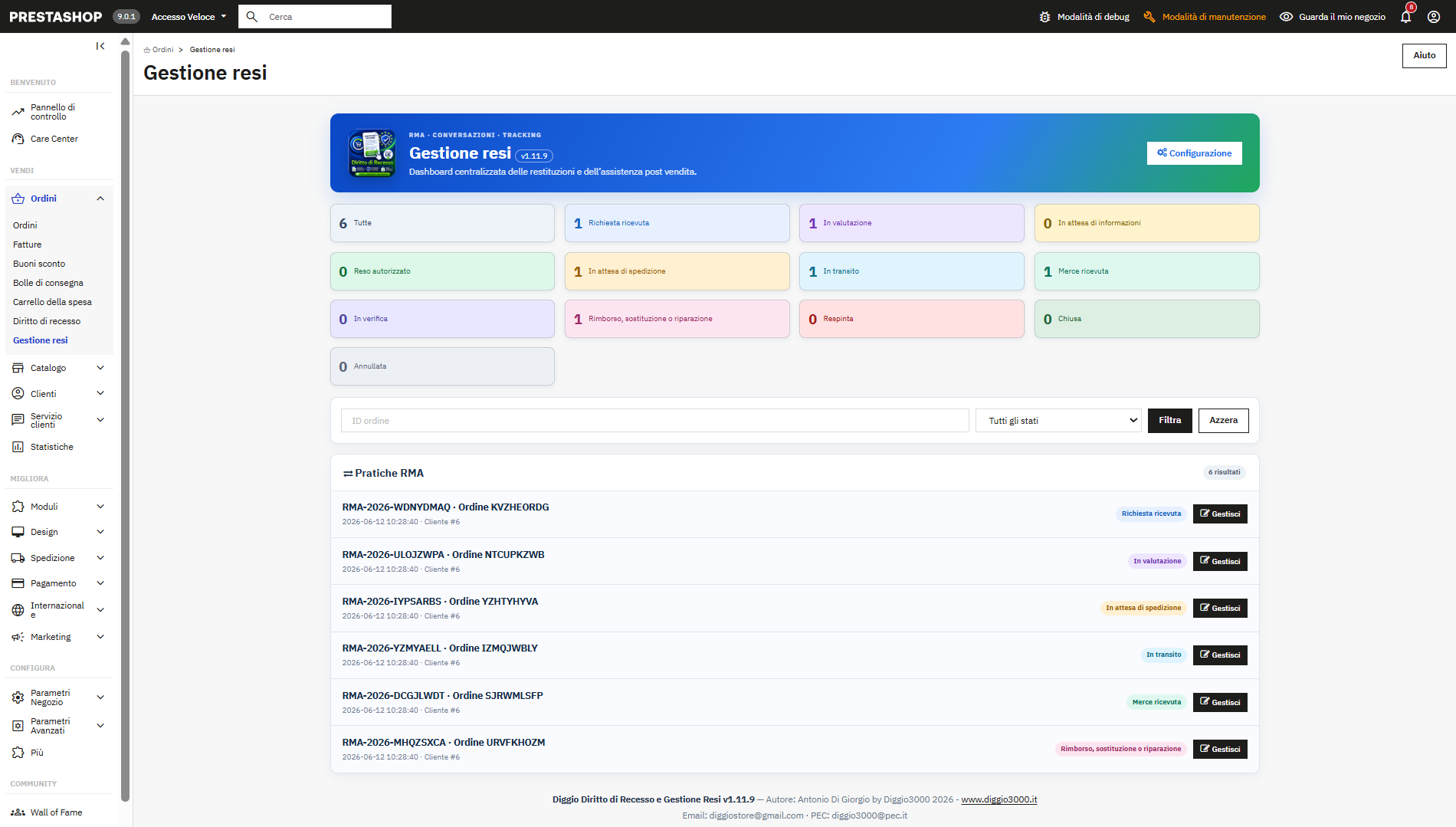Click the Servizio clienti chat icon
The width and height of the screenshot is (1456, 827).
pos(18,420)
